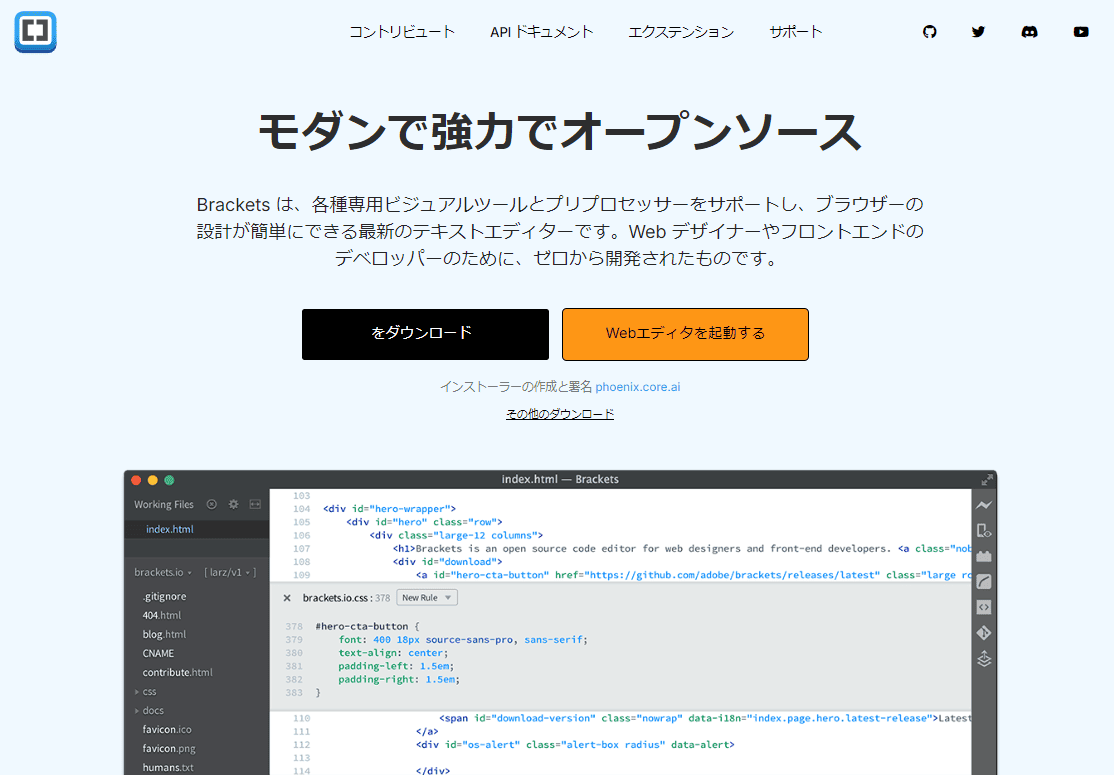The image size is (1114, 775).
Task: Click the git icon in right sidebar
Action: 984,633
